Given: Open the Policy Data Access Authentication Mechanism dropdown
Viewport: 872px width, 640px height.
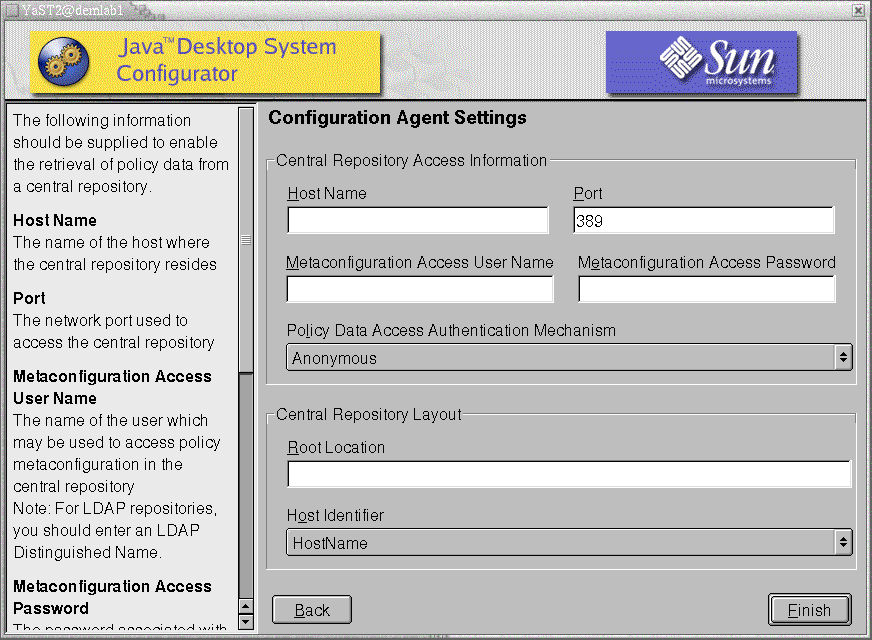Looking at the screenshot, I should (569, 358).
